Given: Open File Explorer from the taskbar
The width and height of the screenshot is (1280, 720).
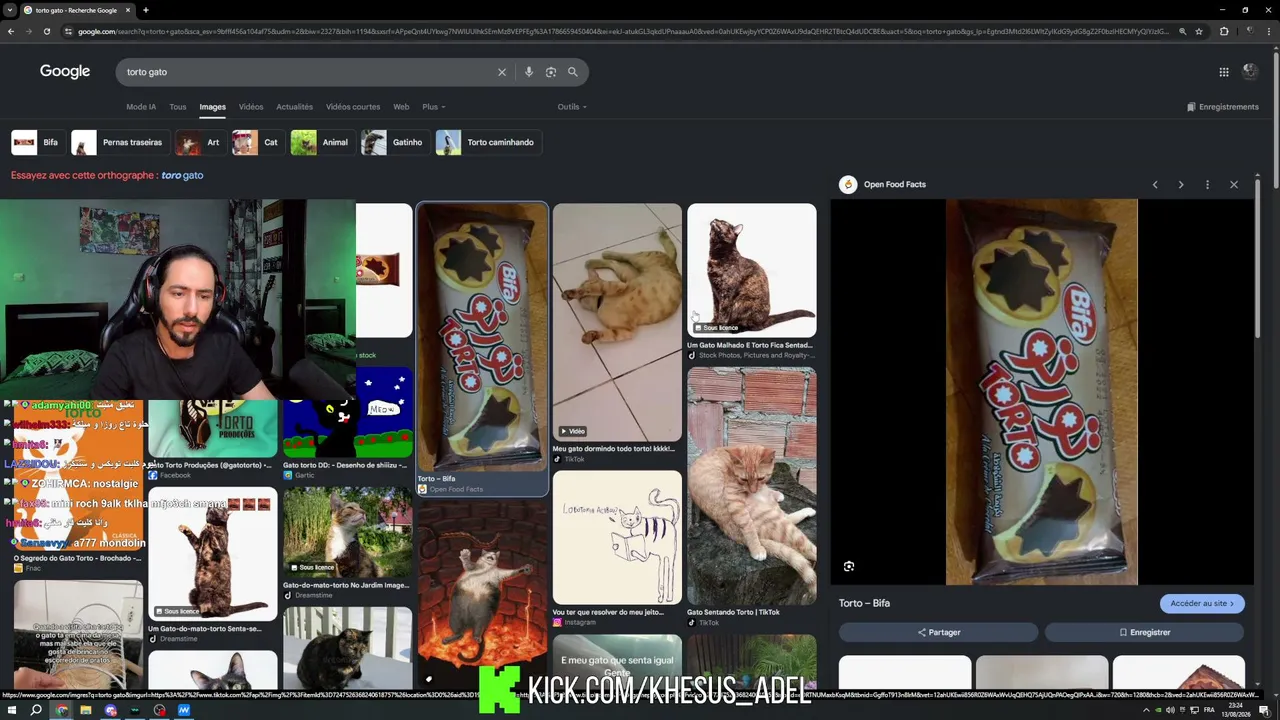Looking at the screenshot, I should click(86, 711).
